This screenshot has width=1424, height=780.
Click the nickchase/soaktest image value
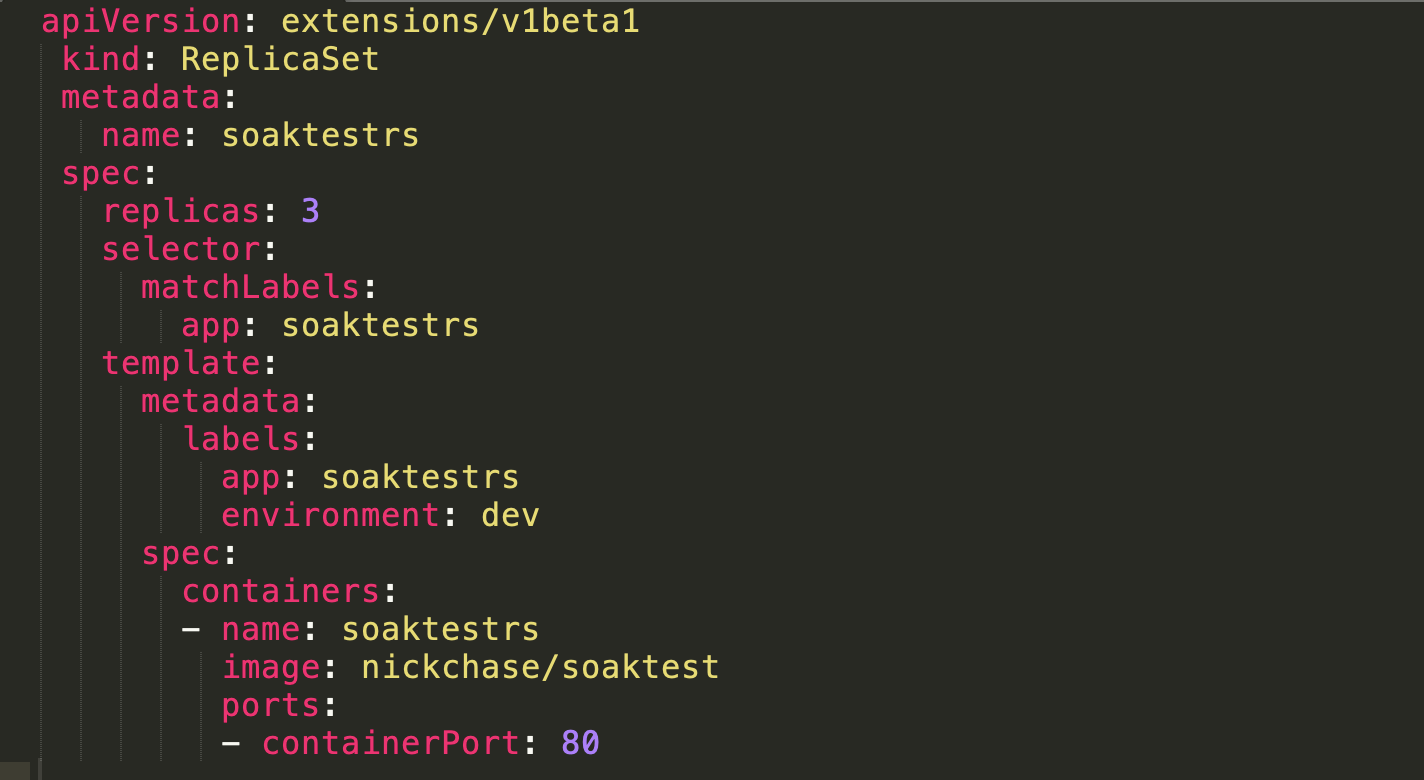pos(540,667)
